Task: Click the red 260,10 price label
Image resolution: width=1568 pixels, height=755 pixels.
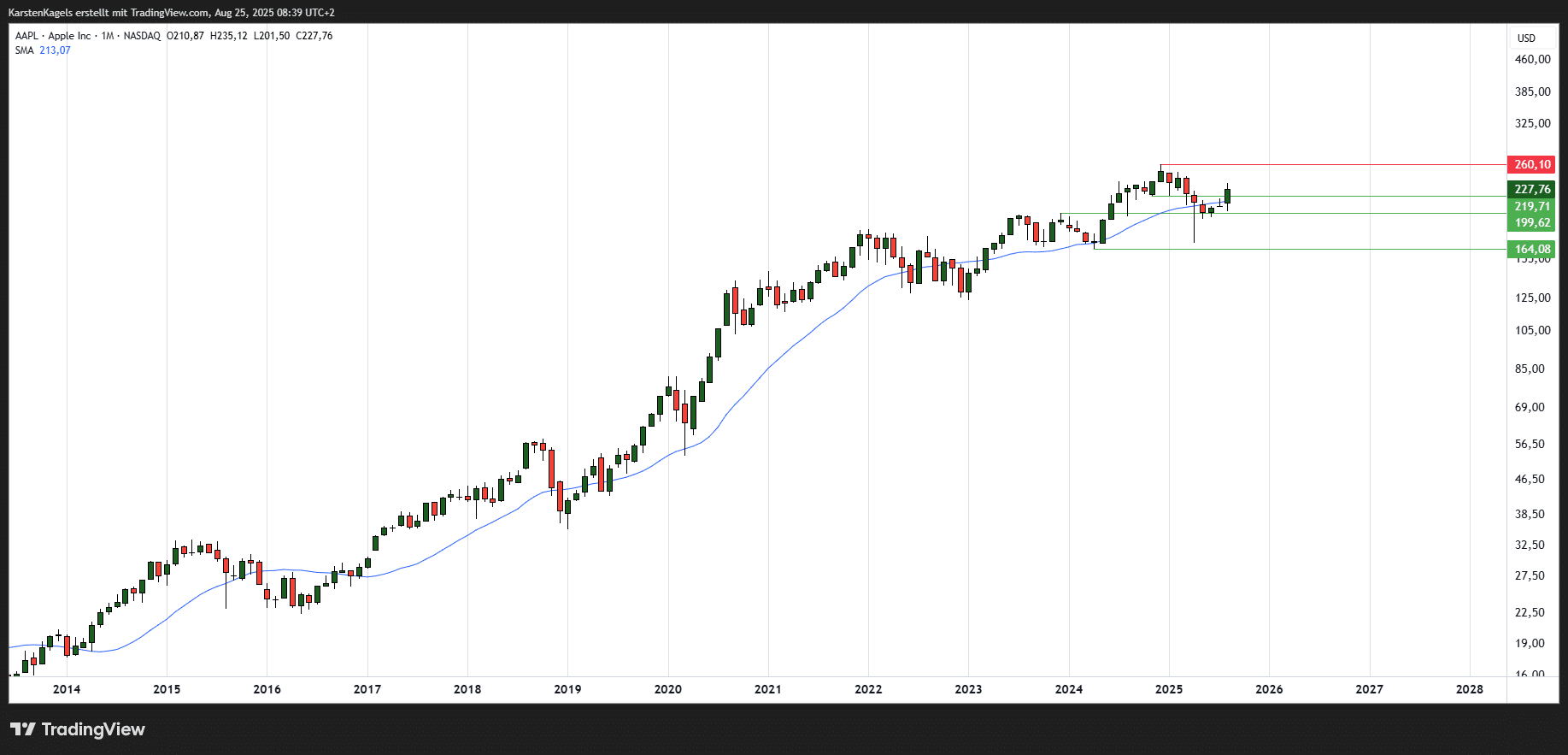Action: [x=1531, y=164]
